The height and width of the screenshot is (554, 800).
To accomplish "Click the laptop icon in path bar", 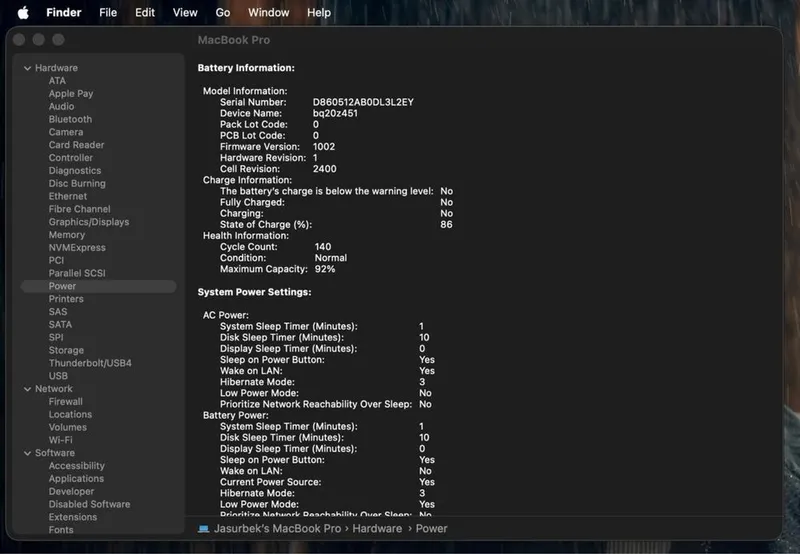I will click(x=204, y=529).
